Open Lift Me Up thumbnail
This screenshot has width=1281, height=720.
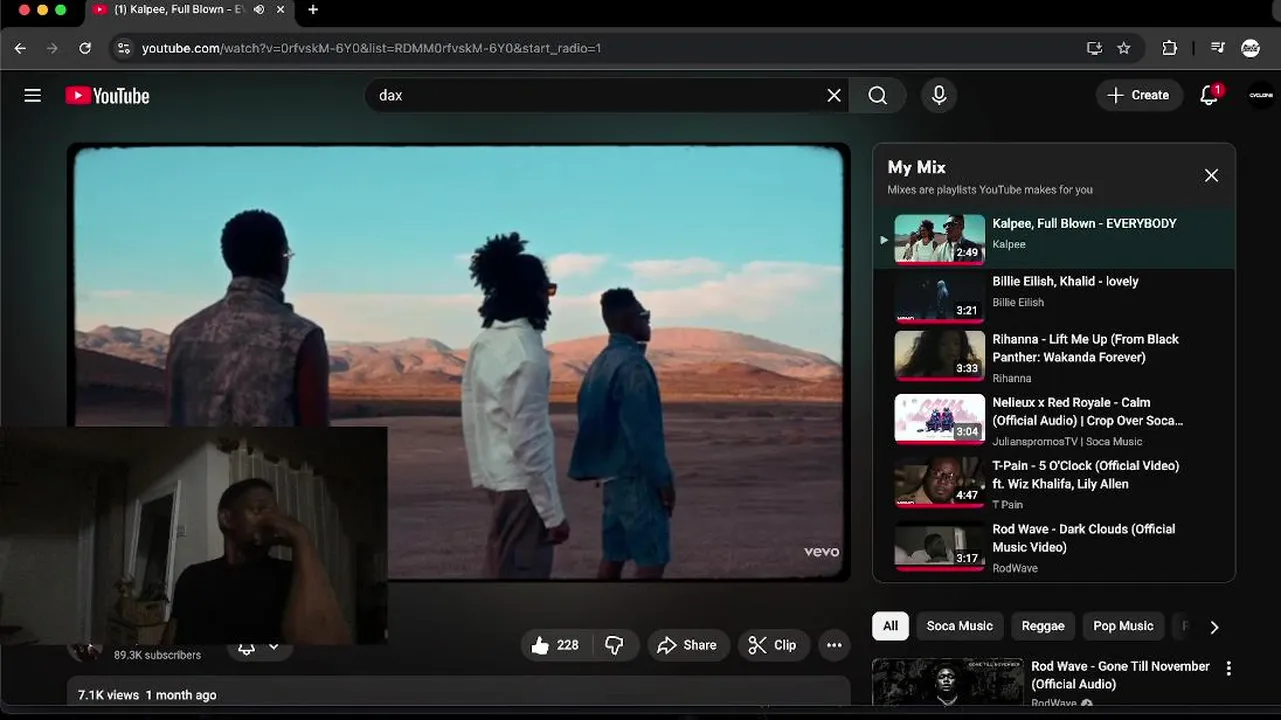click(939, 355)
